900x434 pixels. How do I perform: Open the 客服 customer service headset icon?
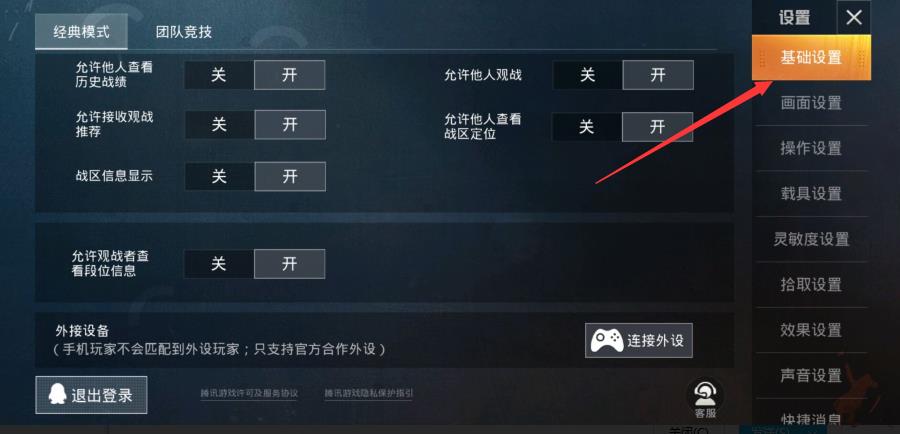pyautogui.click(x=705, y=394)
